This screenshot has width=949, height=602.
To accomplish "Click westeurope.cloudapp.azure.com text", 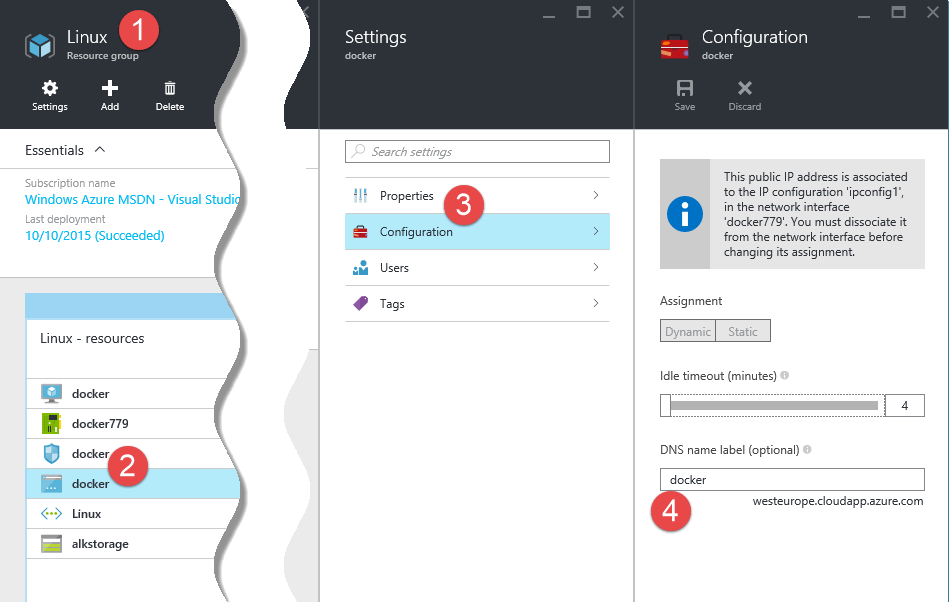I will click(838, 502).
